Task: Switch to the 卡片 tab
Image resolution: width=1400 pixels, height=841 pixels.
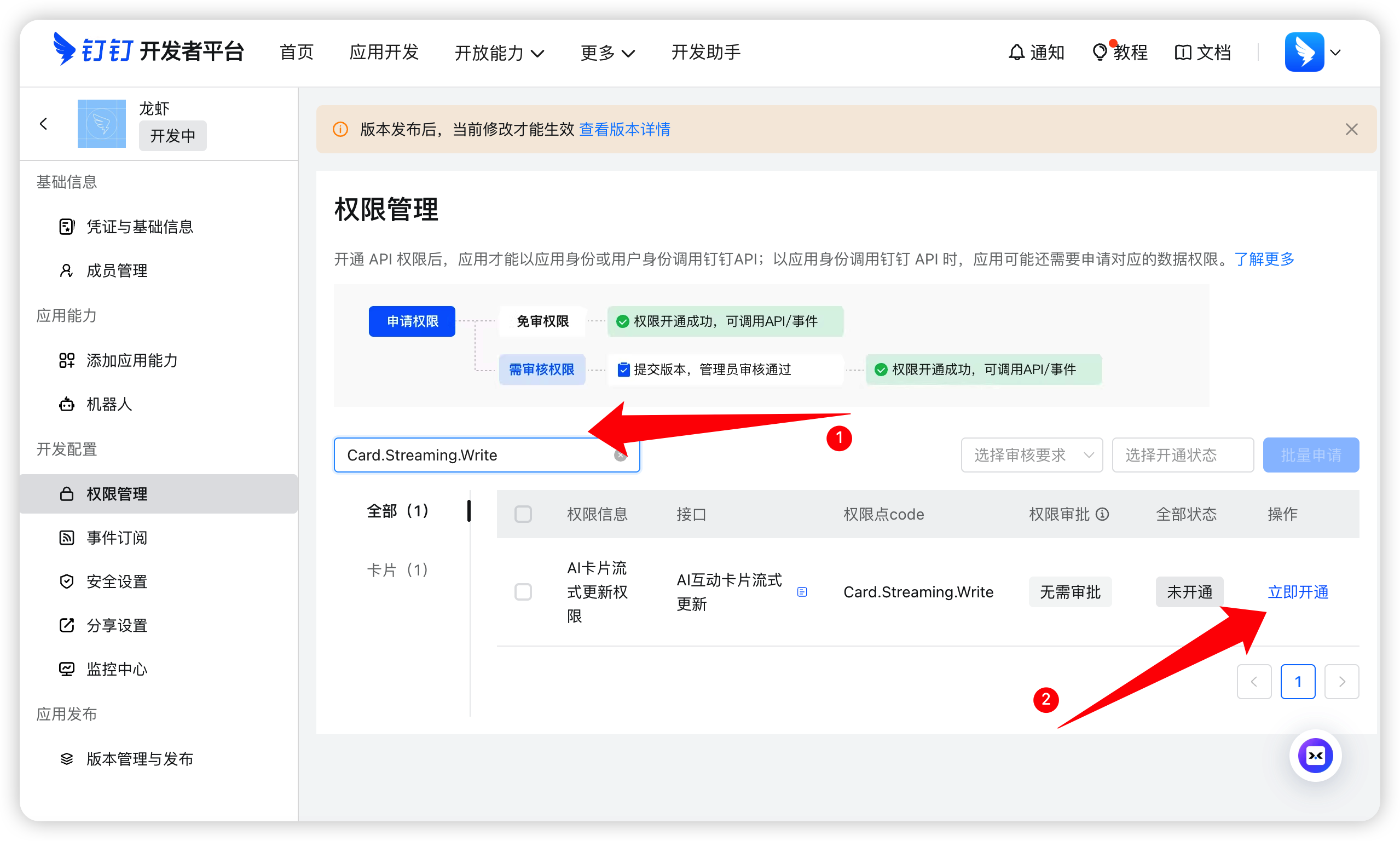Action: pyautogui.click(x=398, y=569)
